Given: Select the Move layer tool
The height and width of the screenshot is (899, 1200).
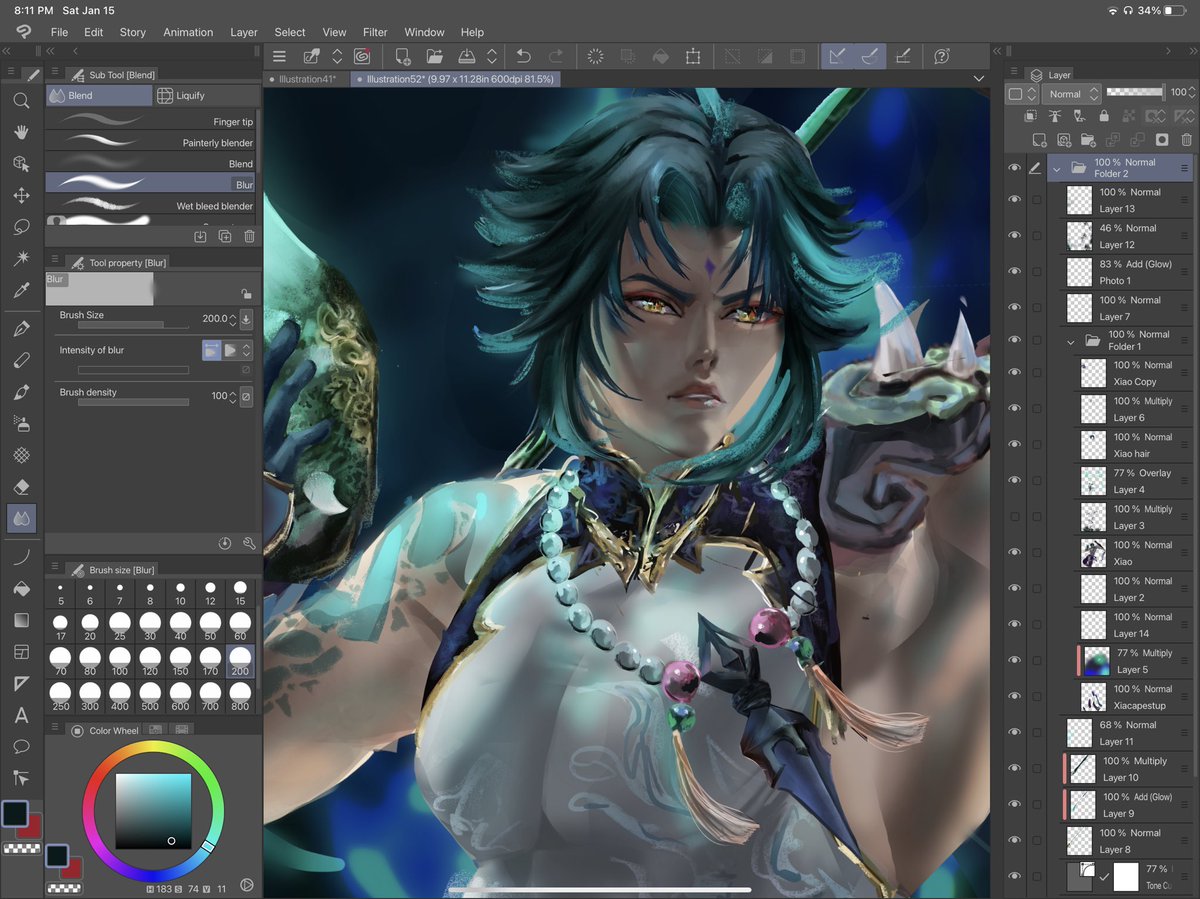Looking at the screenshot, I should coord(21,196).
